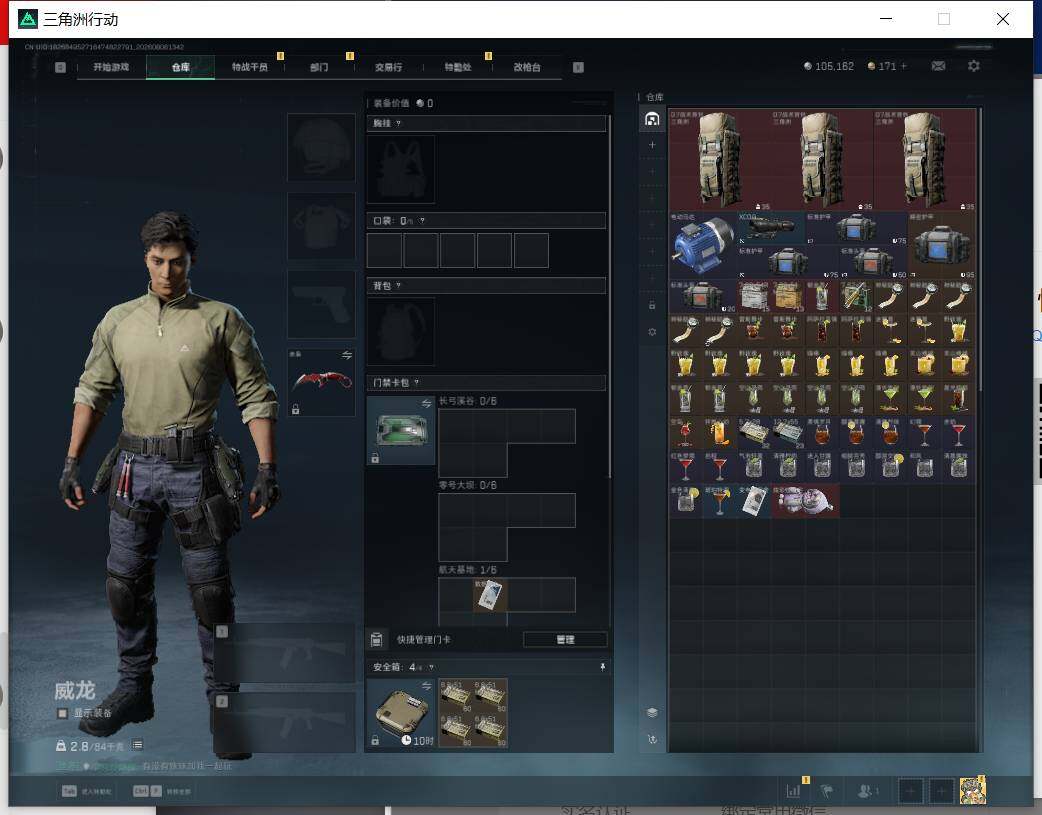Go to the 交易行 tab

[x=388, y=67]
